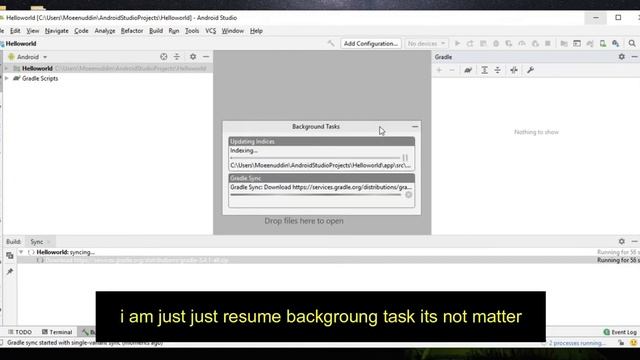Open the Android view dropdown
Viewport: 640px width, 360px height.
click(28, 57)
